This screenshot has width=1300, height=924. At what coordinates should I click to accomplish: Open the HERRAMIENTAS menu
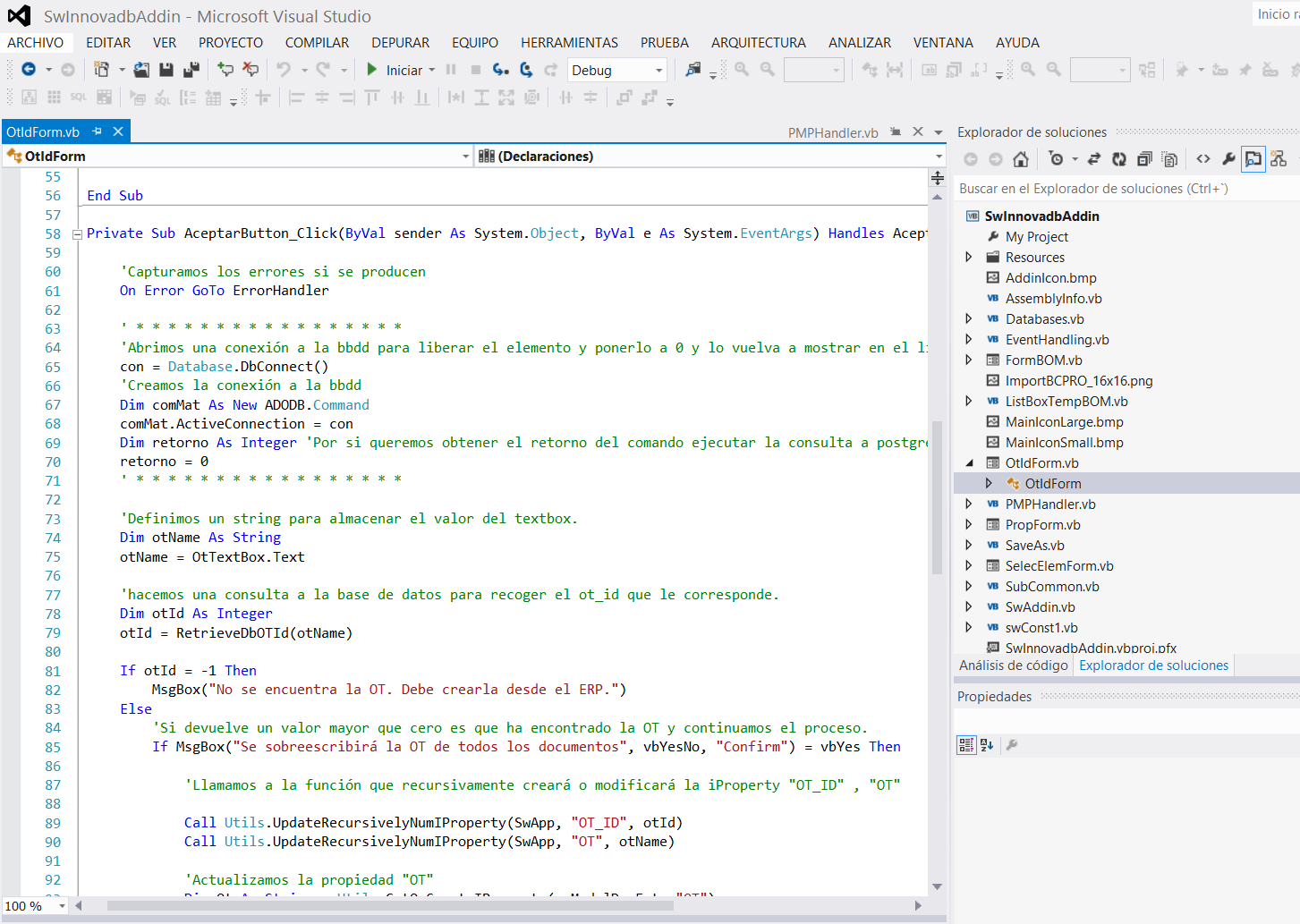coord(570,43)
